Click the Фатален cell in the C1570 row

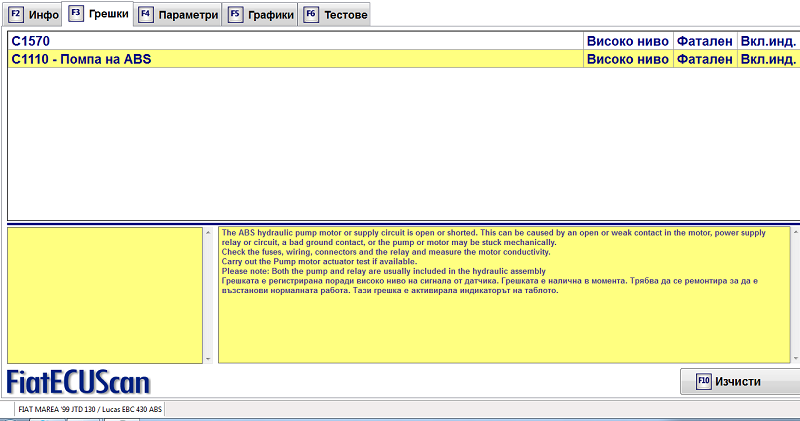tap(704, 41)
